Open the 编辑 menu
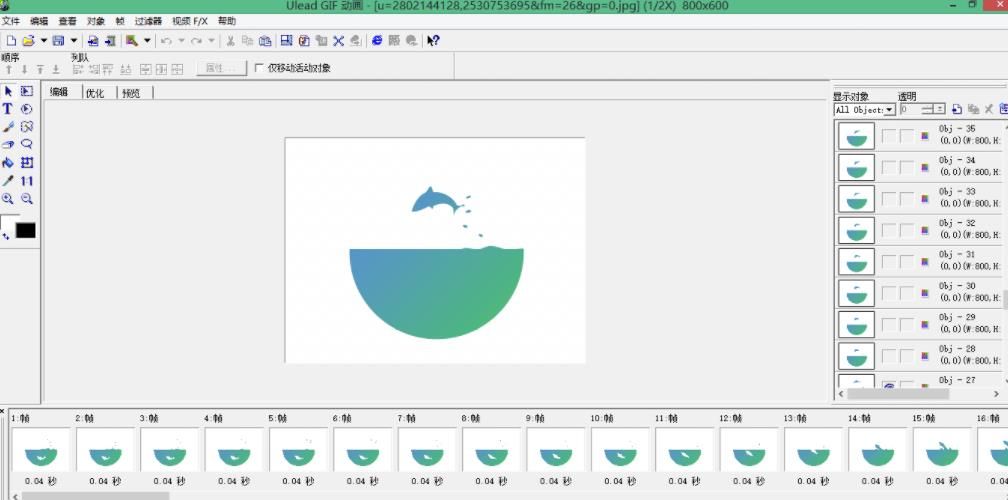 pos(39,21)
